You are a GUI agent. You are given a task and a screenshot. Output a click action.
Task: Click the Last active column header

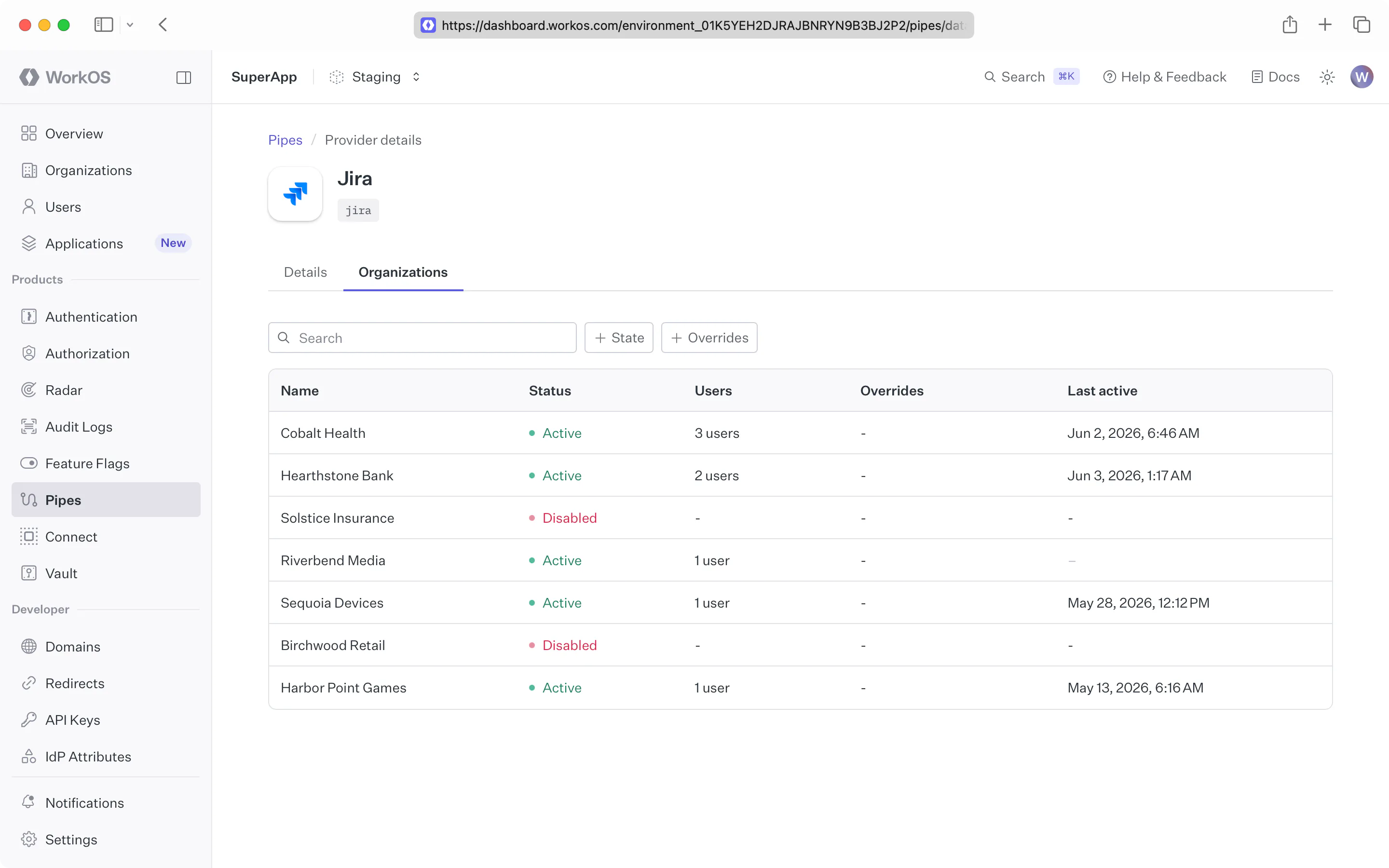click(x=1102, y=391)
